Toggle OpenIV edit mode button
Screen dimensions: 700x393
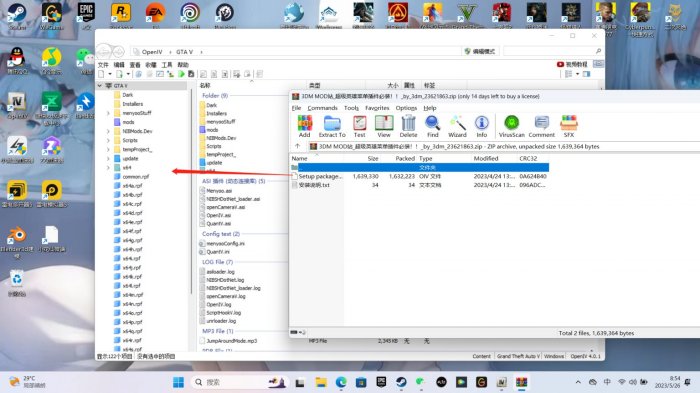[x=480, y=51]
